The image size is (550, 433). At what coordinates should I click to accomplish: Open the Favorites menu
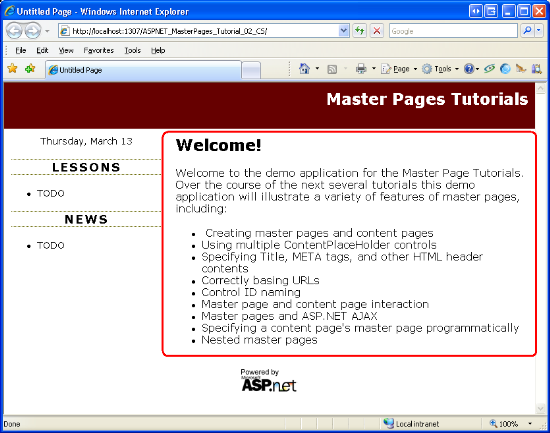click(99, 51)
